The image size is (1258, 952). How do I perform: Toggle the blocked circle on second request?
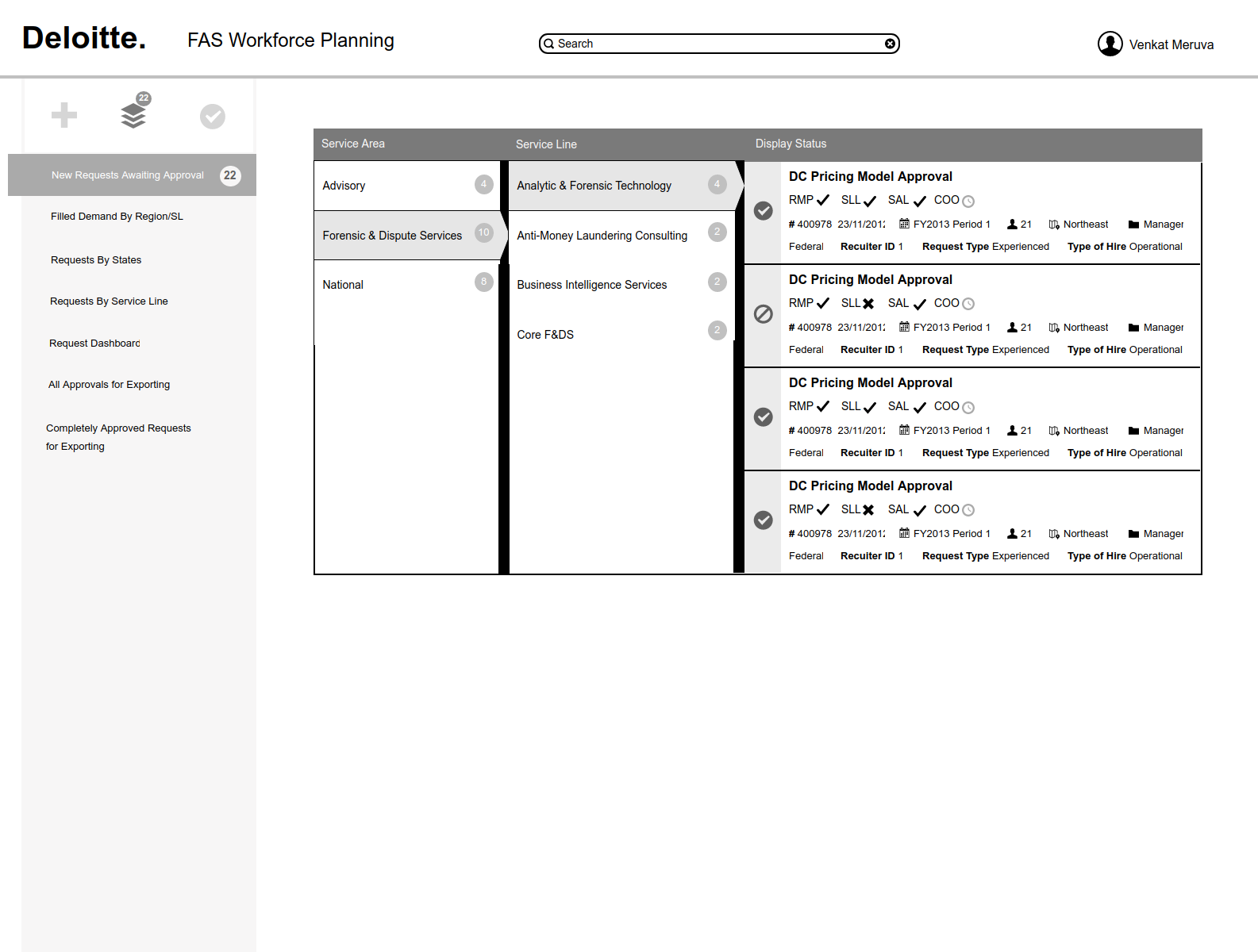click(764, 313)
